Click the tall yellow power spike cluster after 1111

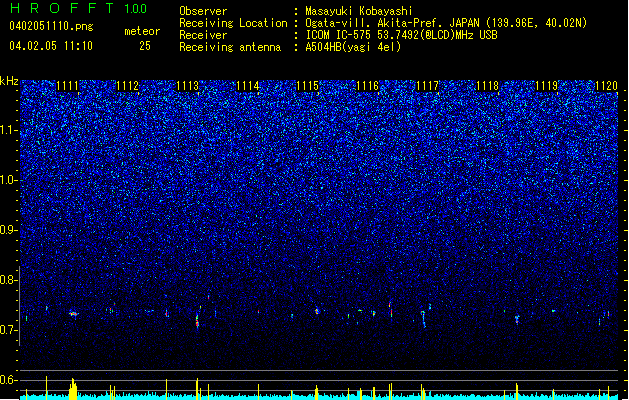coord(73,388)
